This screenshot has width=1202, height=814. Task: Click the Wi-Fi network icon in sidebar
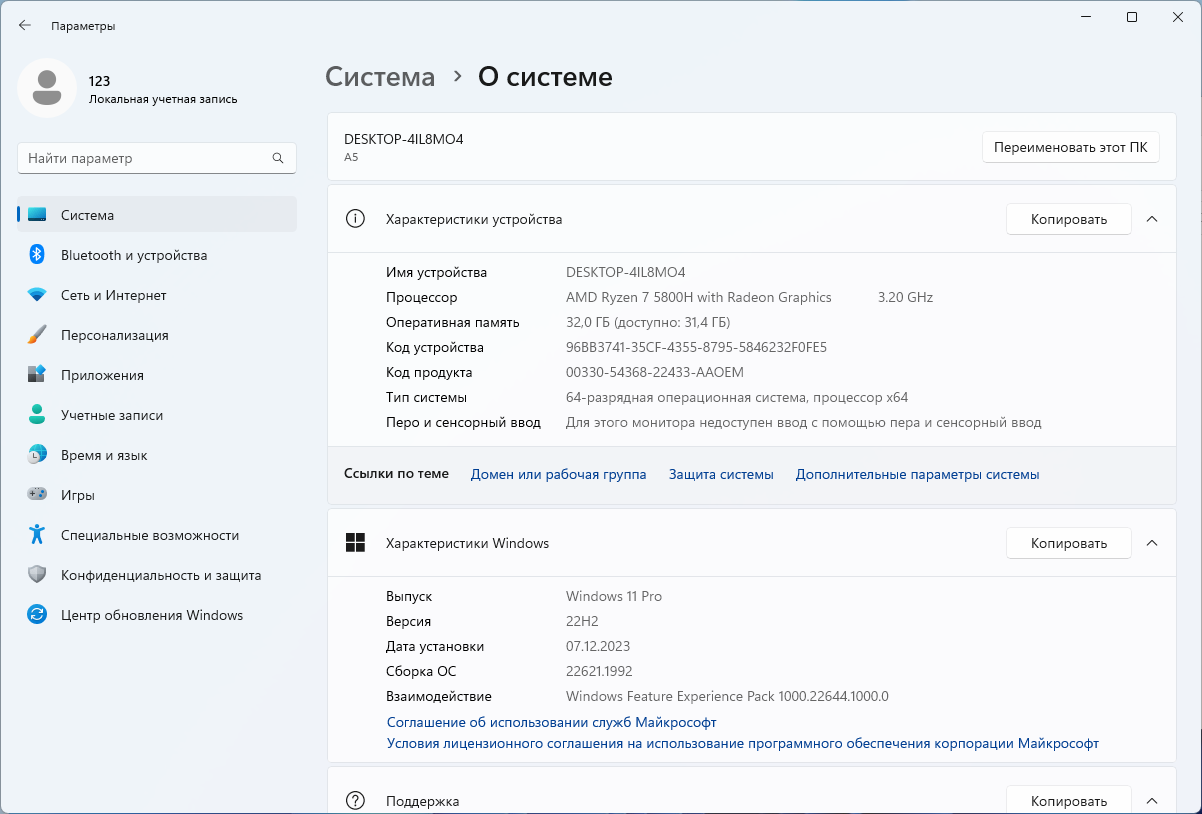(37, 295)
